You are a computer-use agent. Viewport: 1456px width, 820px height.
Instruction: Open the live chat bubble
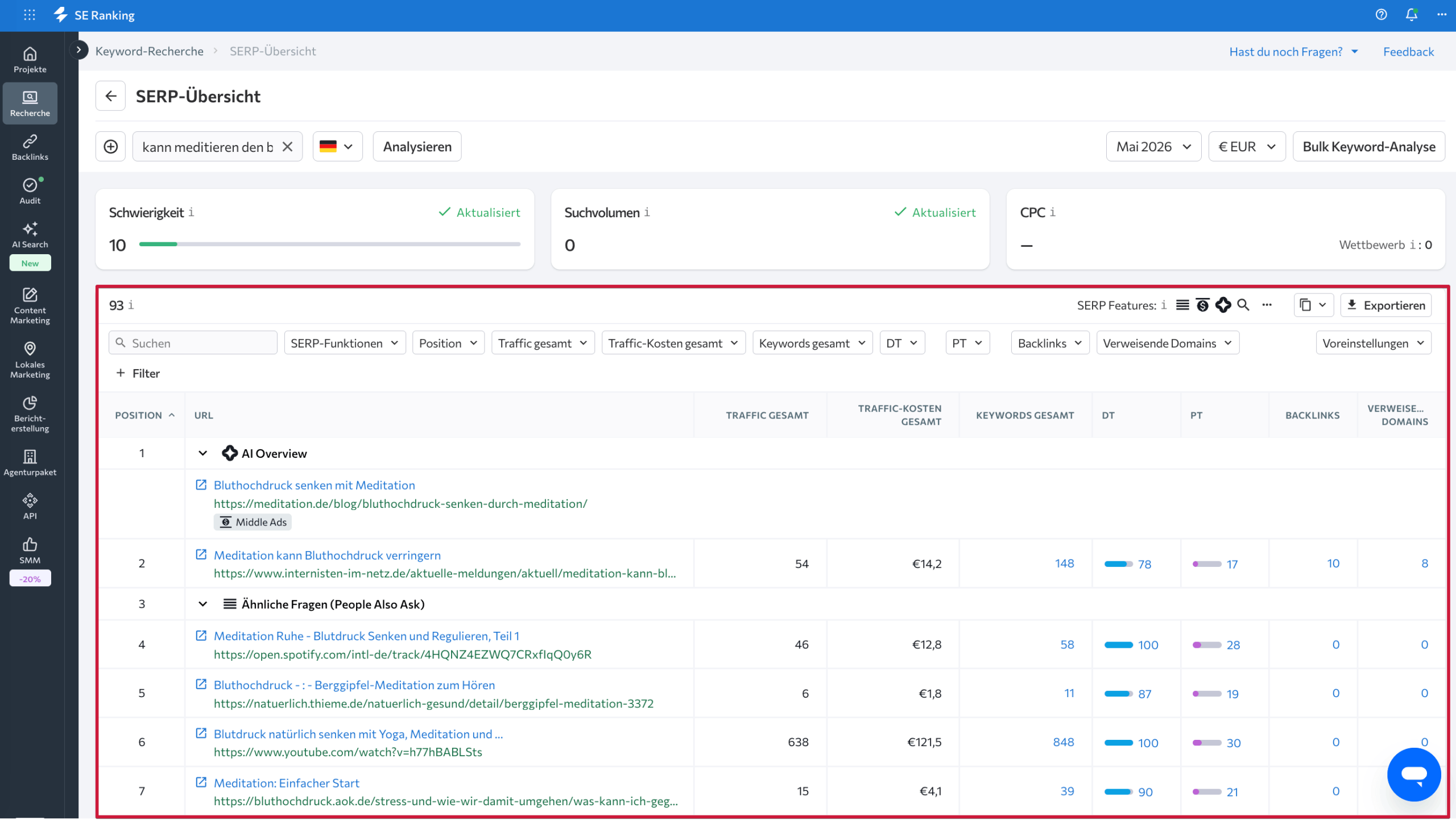(1414, 775)
